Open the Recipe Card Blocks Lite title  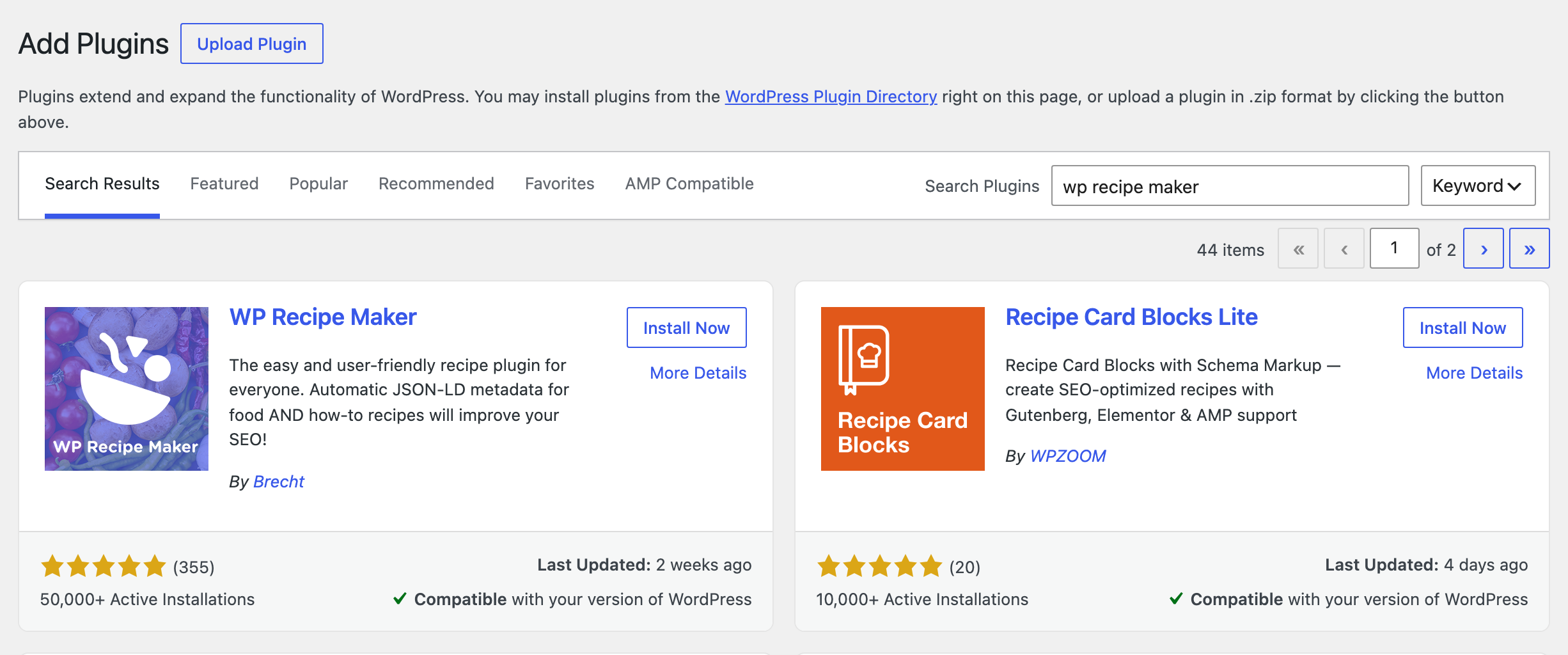pyautogui.click(x=1131, y=317)
